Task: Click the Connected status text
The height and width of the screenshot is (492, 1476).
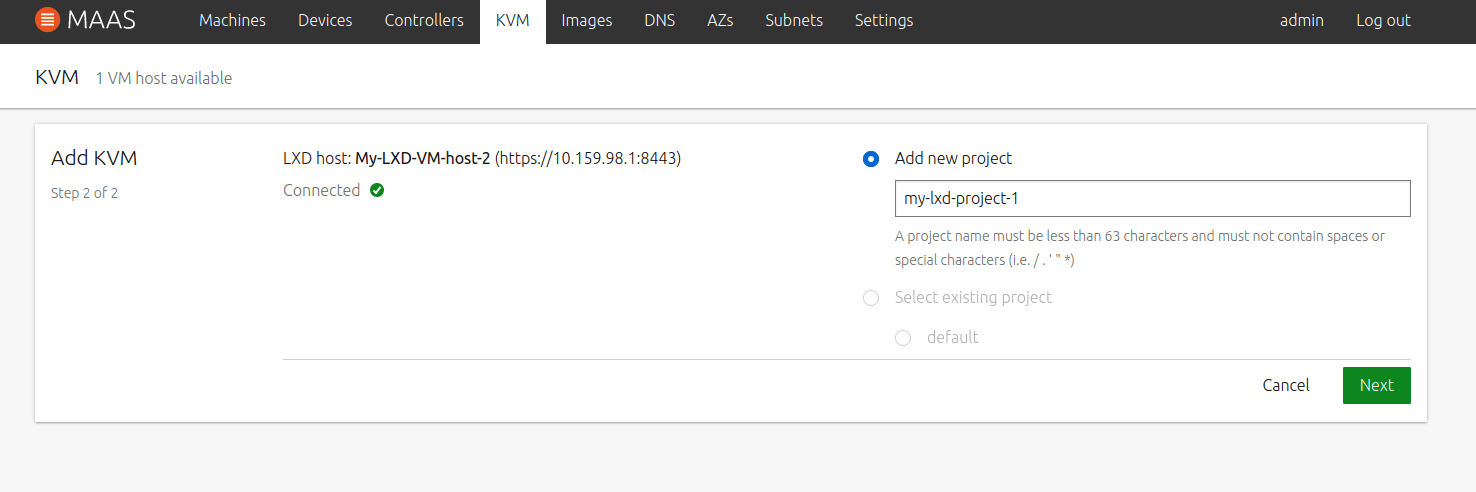Action: 321,190
